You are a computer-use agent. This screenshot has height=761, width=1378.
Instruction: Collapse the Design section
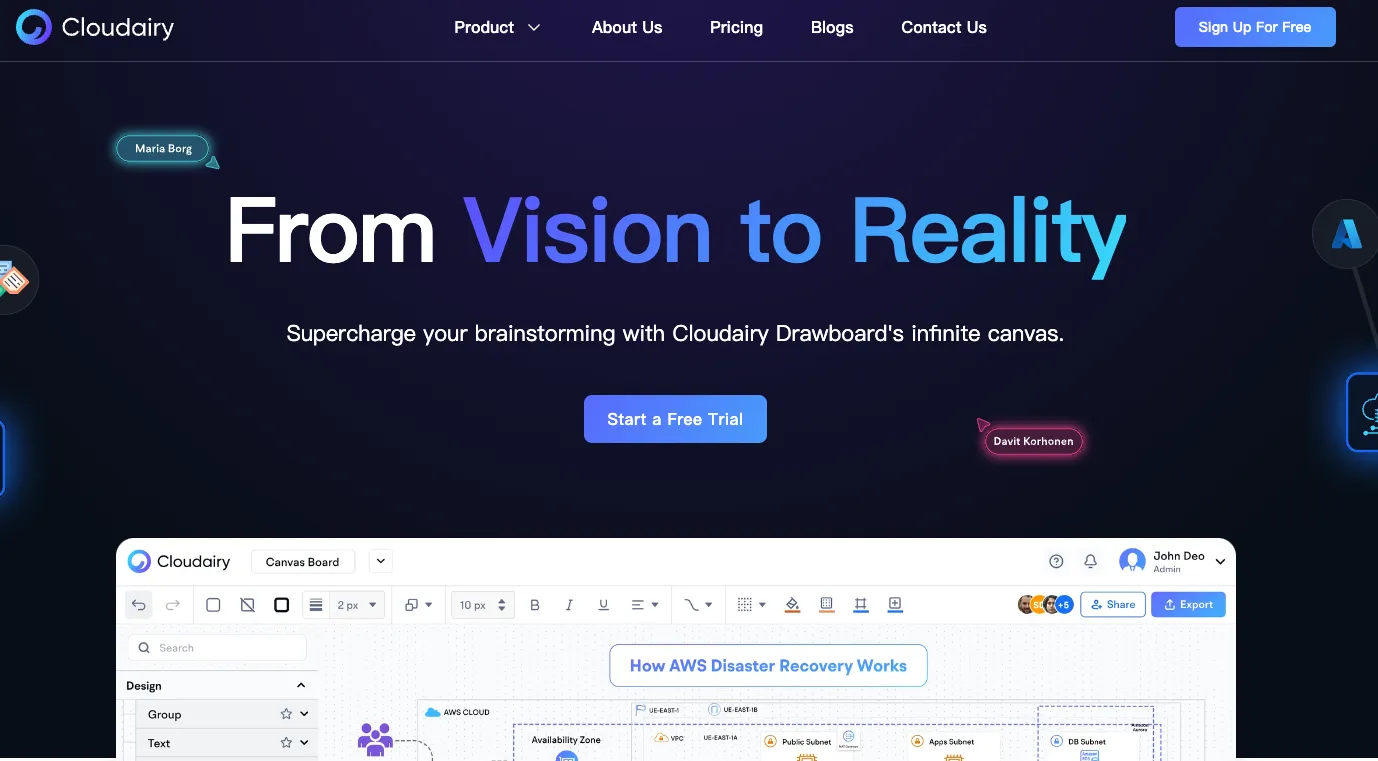click(x=301, y=686)
